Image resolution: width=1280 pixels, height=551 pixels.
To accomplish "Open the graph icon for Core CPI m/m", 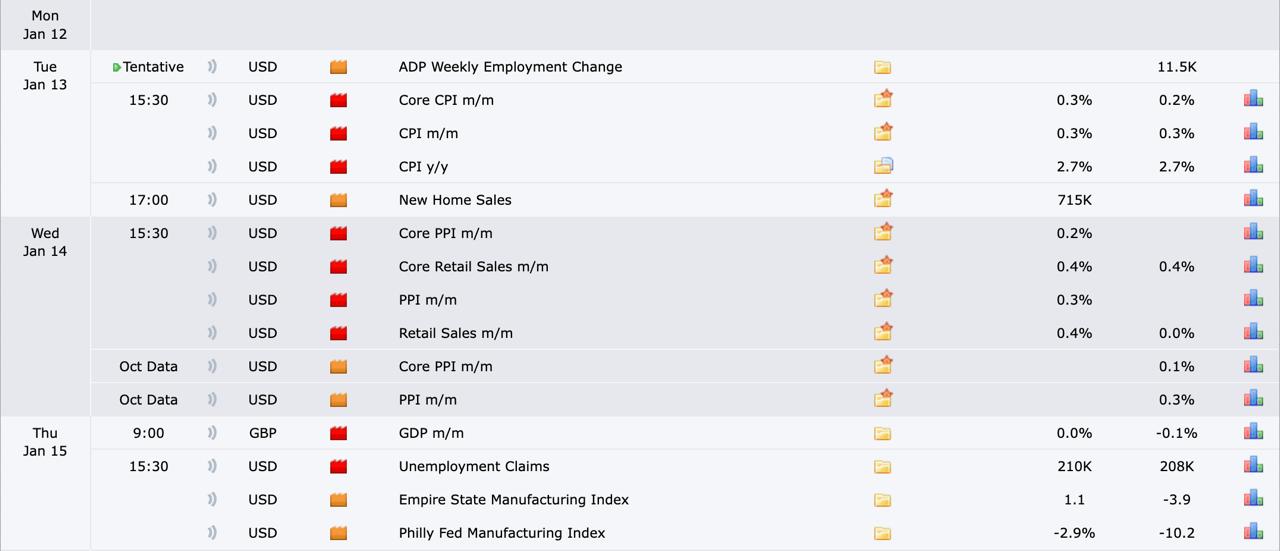I will (1253, 99).
